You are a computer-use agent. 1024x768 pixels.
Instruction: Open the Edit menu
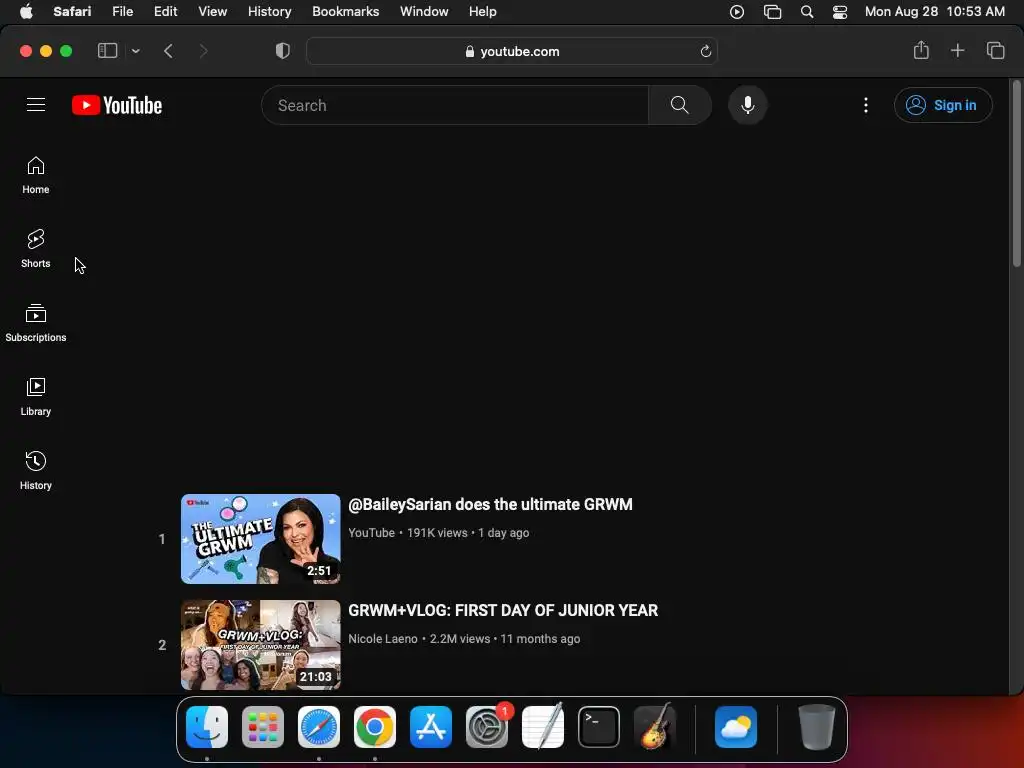(165, 12)
